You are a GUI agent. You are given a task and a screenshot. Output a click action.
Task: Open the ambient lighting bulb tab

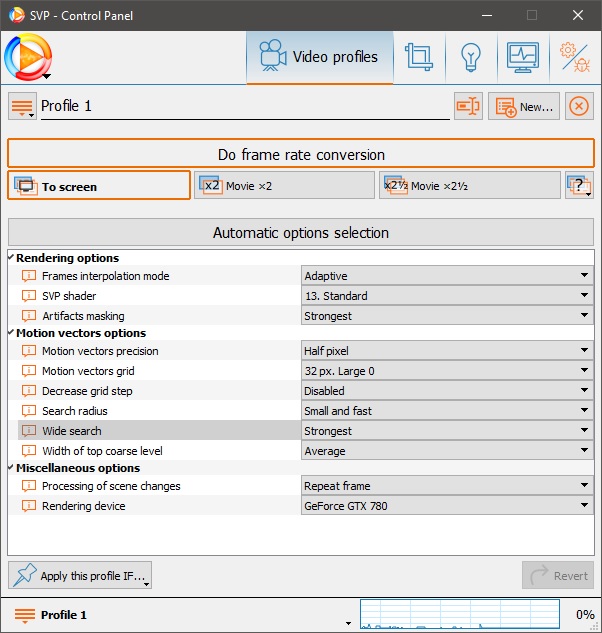click(x=471, y=57)
